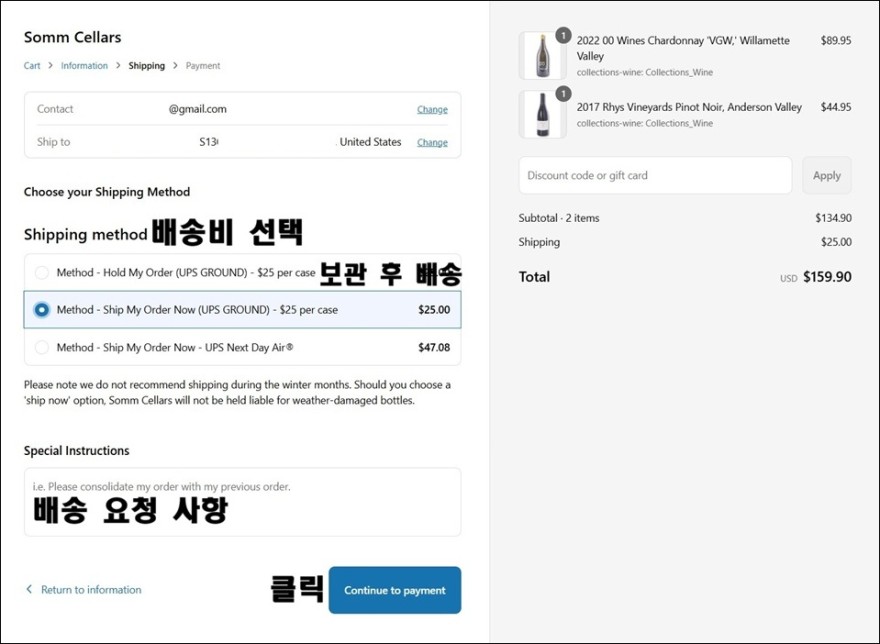Click the Choose your Shipping Method heading
Viewport: 880px width, 644px height.
coord(107,192)
